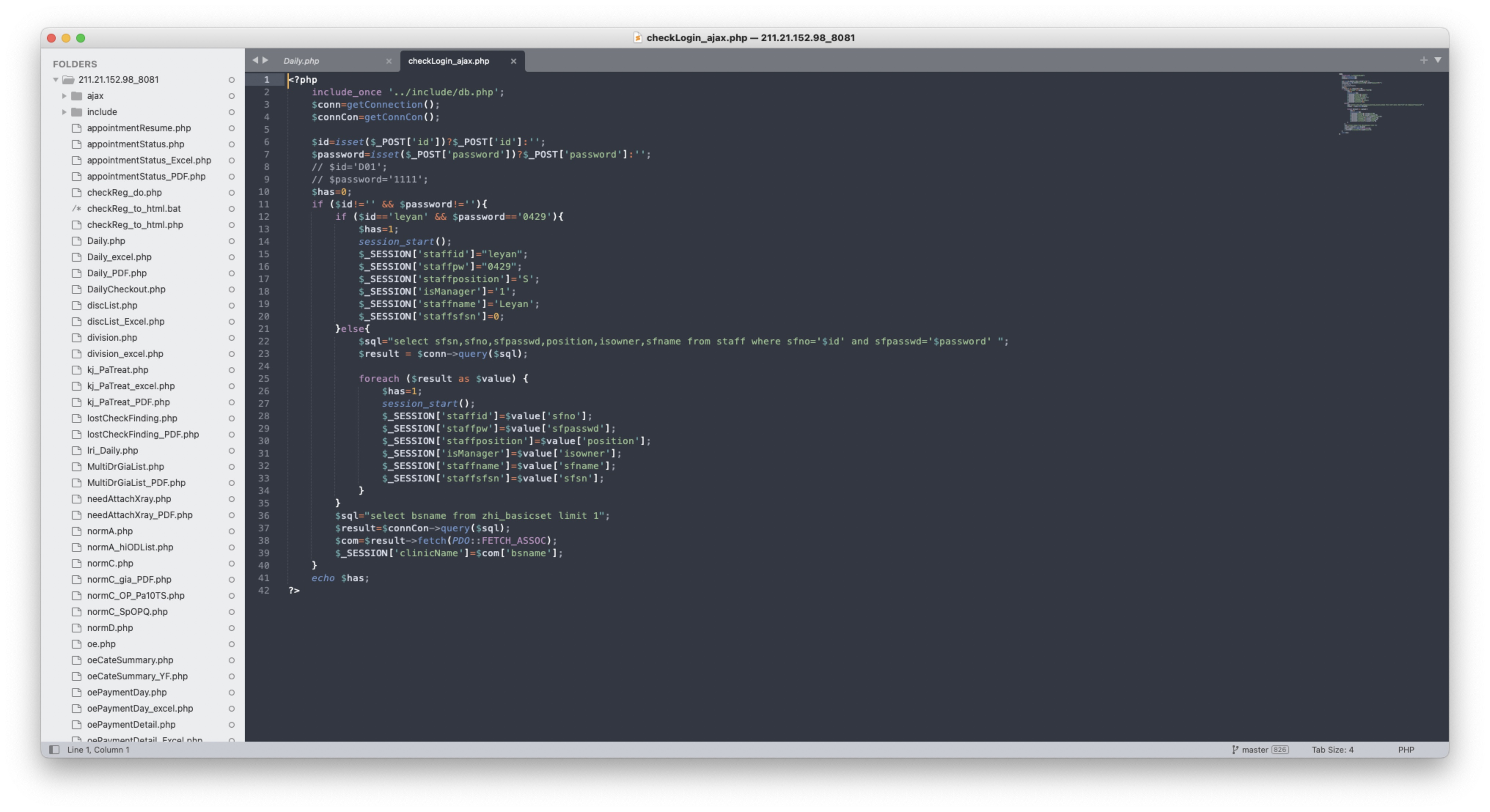
Task: Click file icon beside oeCateSummary_YF.php
Action: click(76, 677)
